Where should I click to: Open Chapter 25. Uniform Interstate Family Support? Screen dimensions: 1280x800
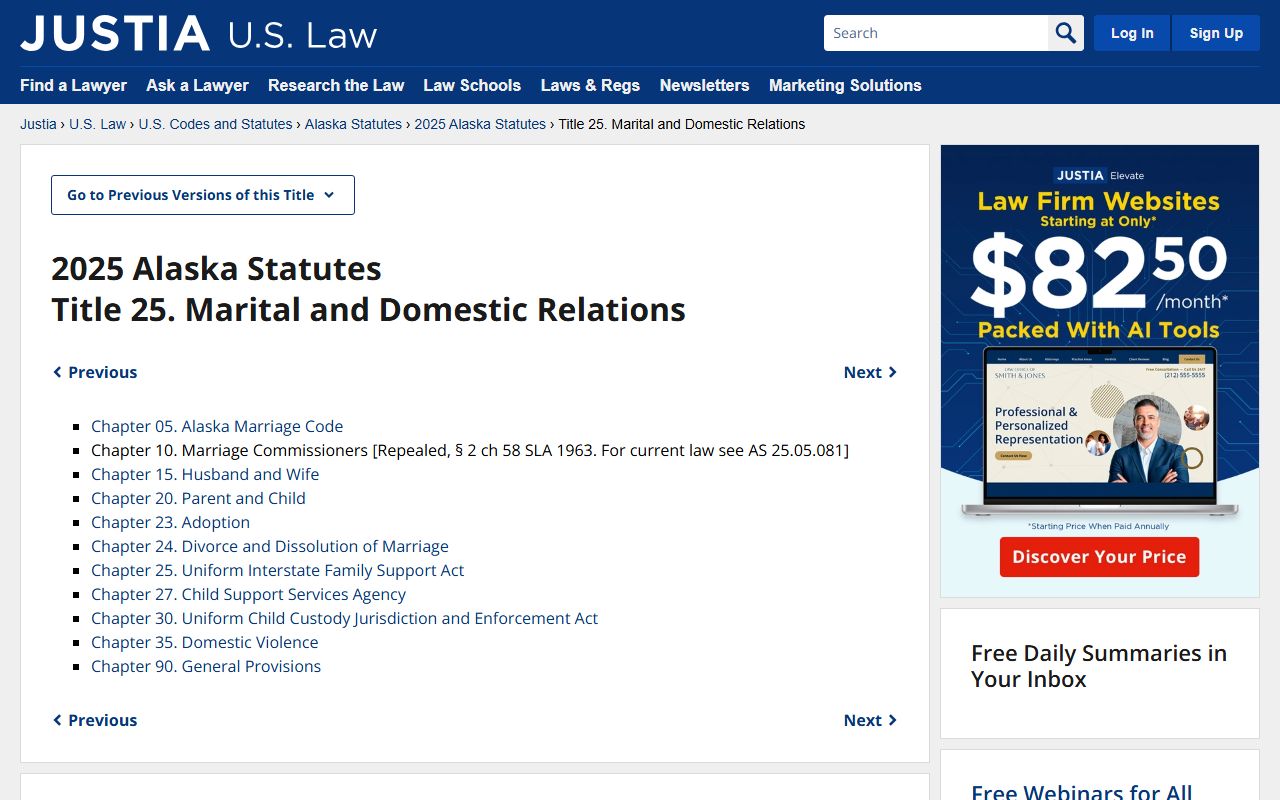(278, 570)
